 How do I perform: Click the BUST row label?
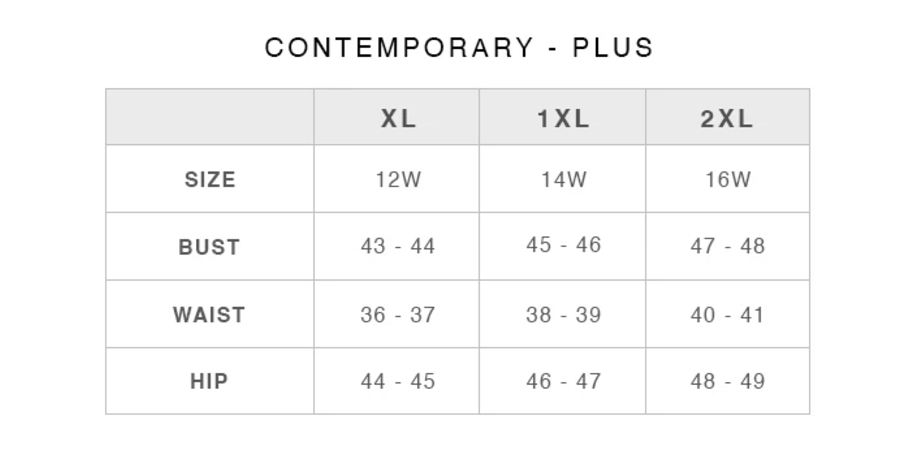coord(210,247)
